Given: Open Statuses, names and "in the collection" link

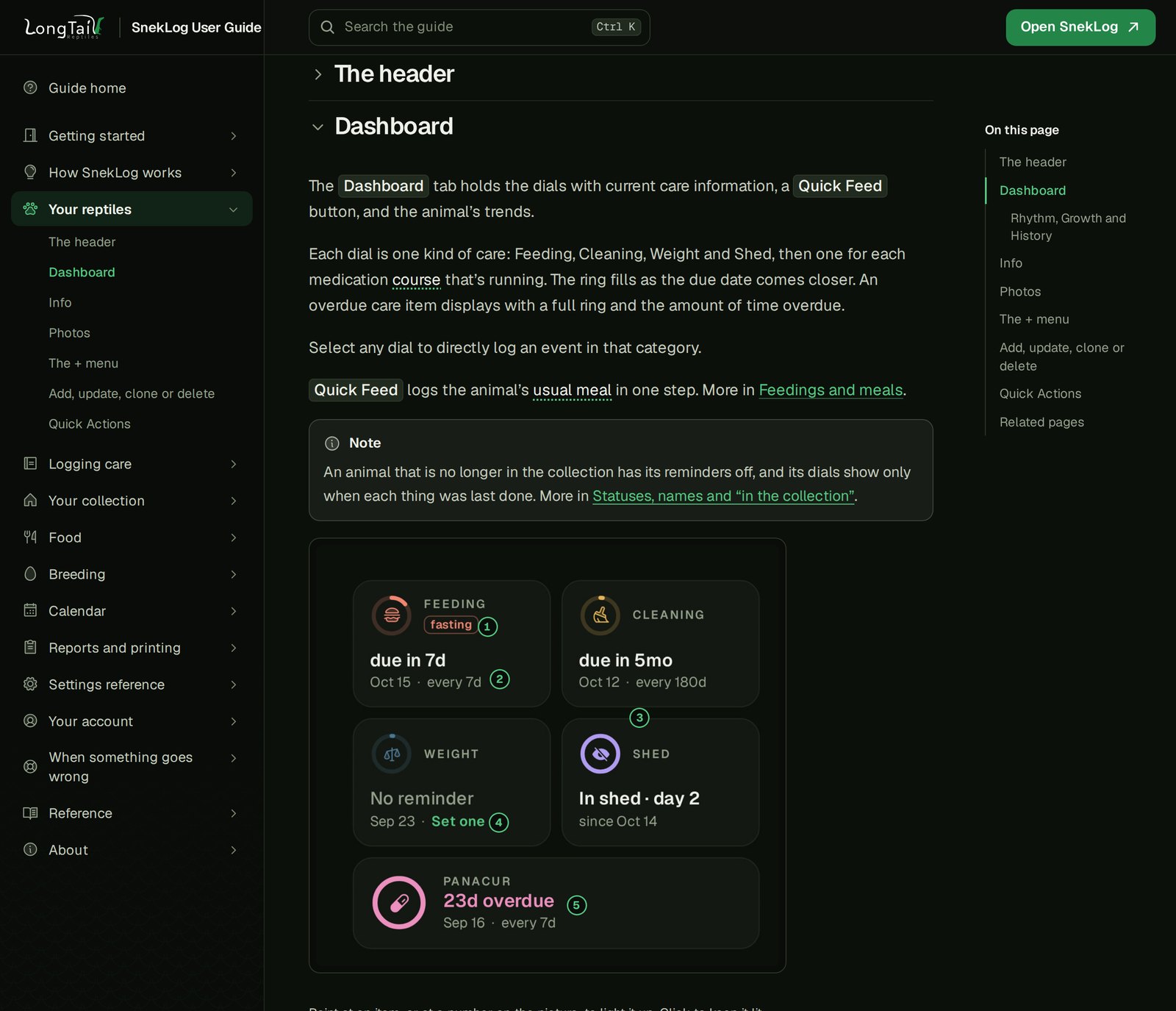Looking at the screenshot, I should (723, 496).
